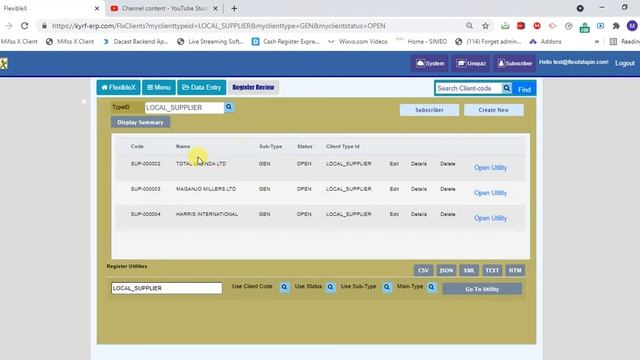Open Utility for SUP-000003
Image resolution: width=640 pixels, height=360 pixels.
coord(490,193)
